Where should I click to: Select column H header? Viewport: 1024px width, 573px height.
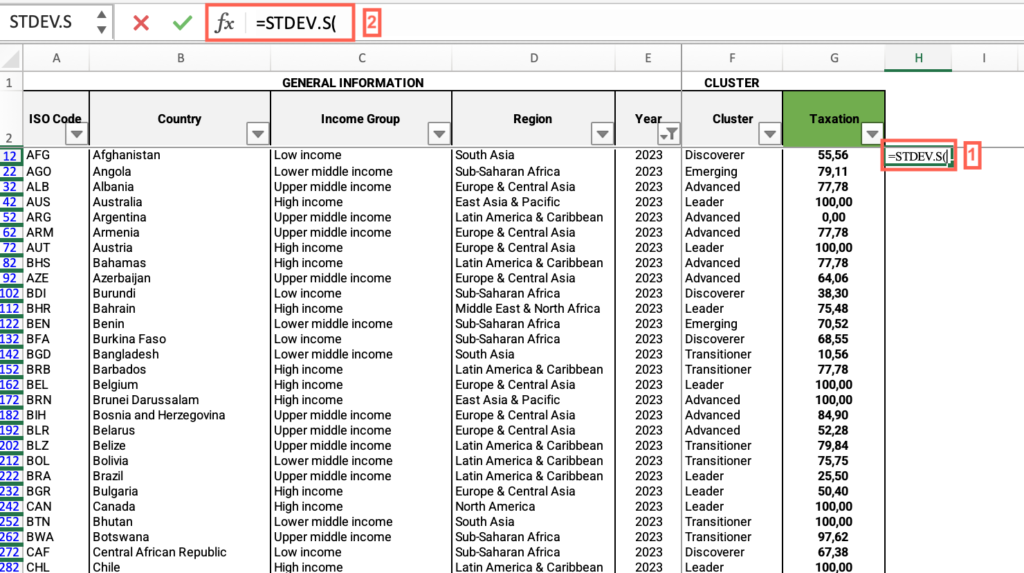(x=918, y=58)
